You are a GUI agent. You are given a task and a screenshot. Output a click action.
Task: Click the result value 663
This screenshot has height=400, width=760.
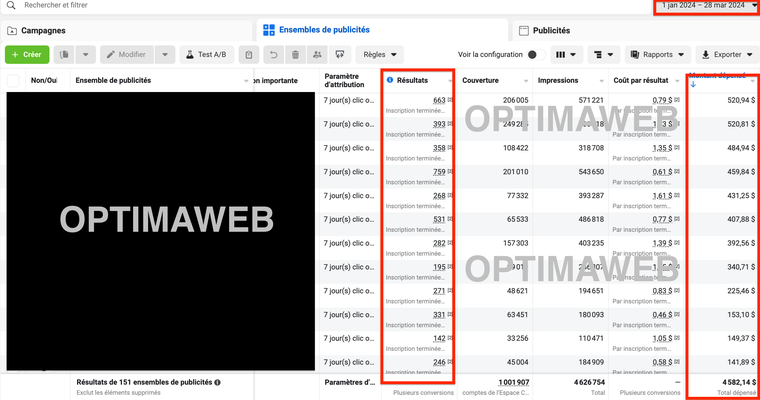439,100
